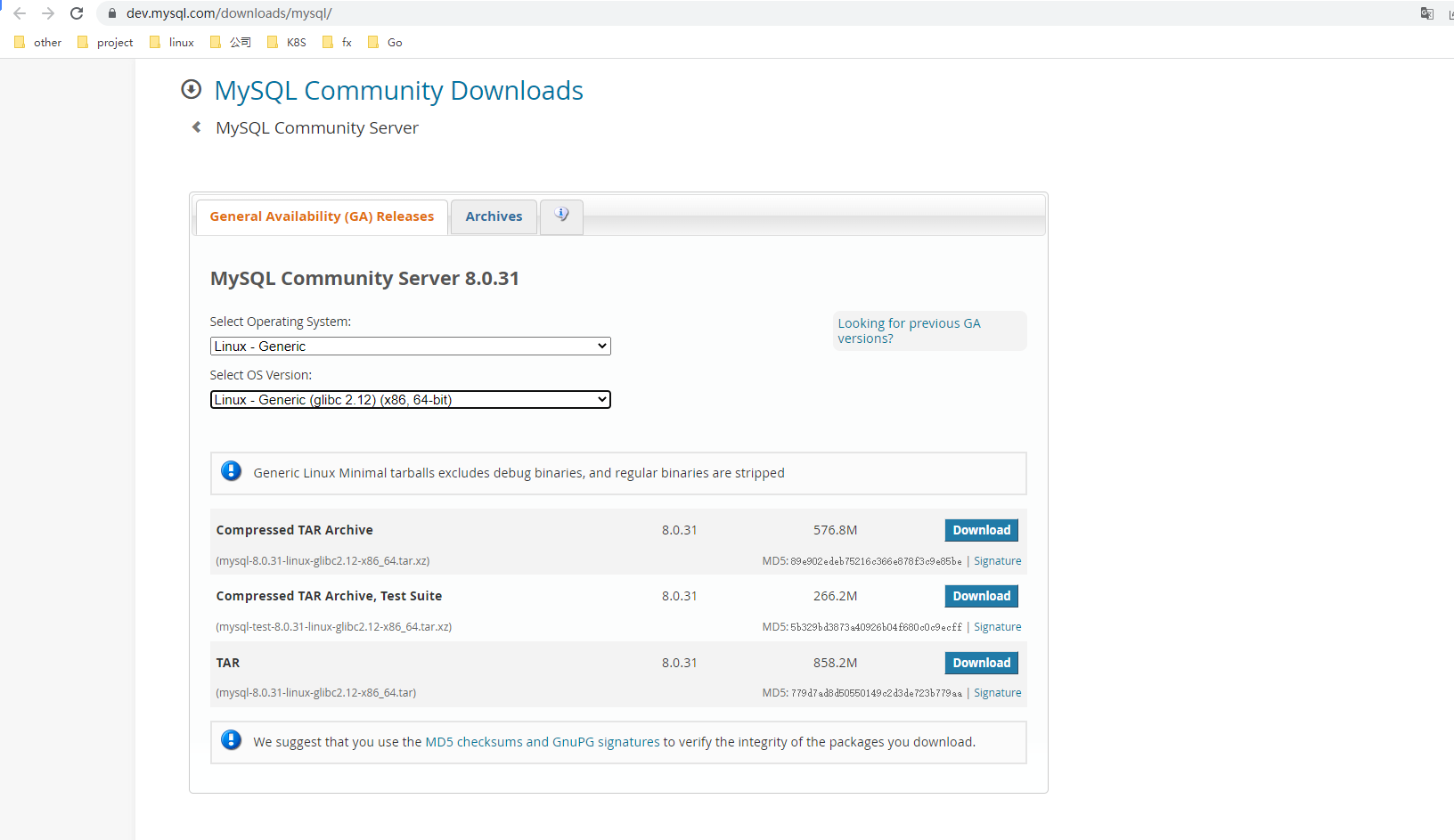Download the 858.2M TAR package
1454x840 pixels.
point(981,663)
